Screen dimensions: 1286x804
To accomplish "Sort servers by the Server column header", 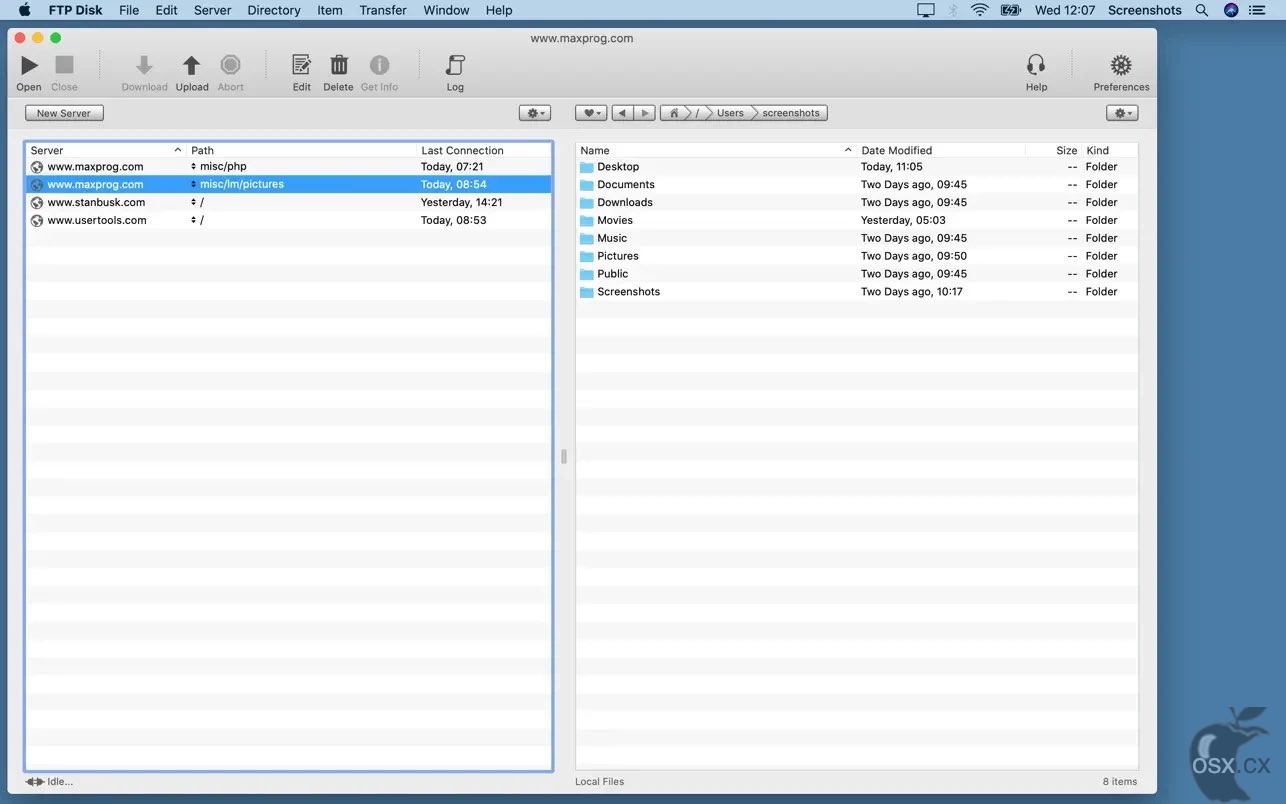I will pyautogui.click(x=106, y=151).
